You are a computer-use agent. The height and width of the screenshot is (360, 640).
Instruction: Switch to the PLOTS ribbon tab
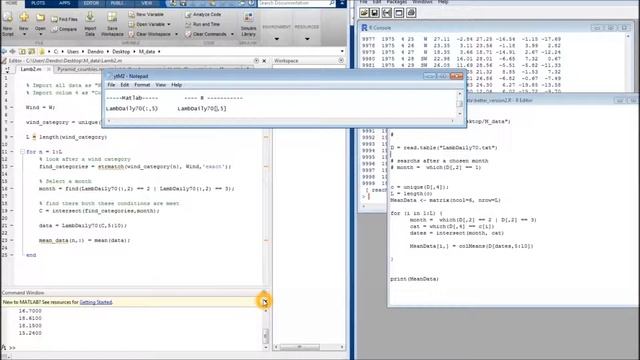tap(38, 3)
